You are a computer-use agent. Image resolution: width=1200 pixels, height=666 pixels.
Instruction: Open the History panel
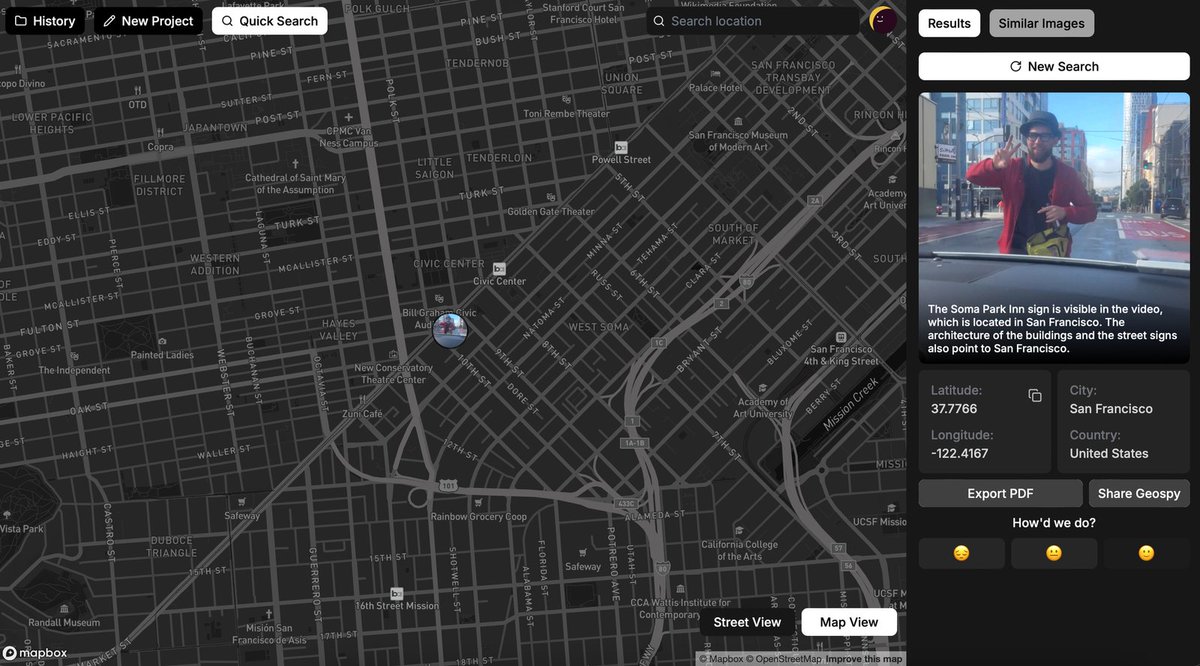coord(44,20)
